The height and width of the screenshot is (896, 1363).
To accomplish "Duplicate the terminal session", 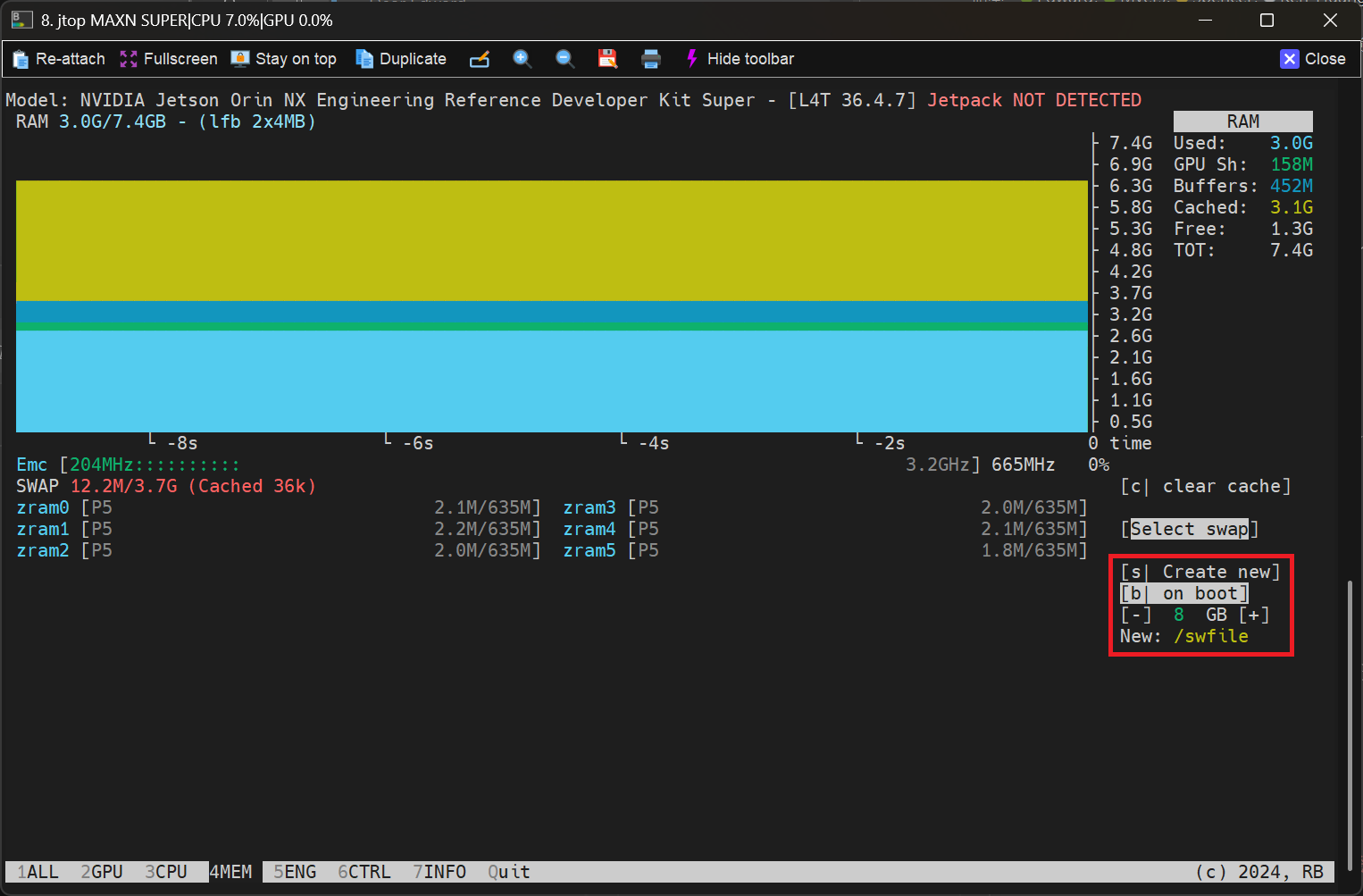I will (401, 59).
